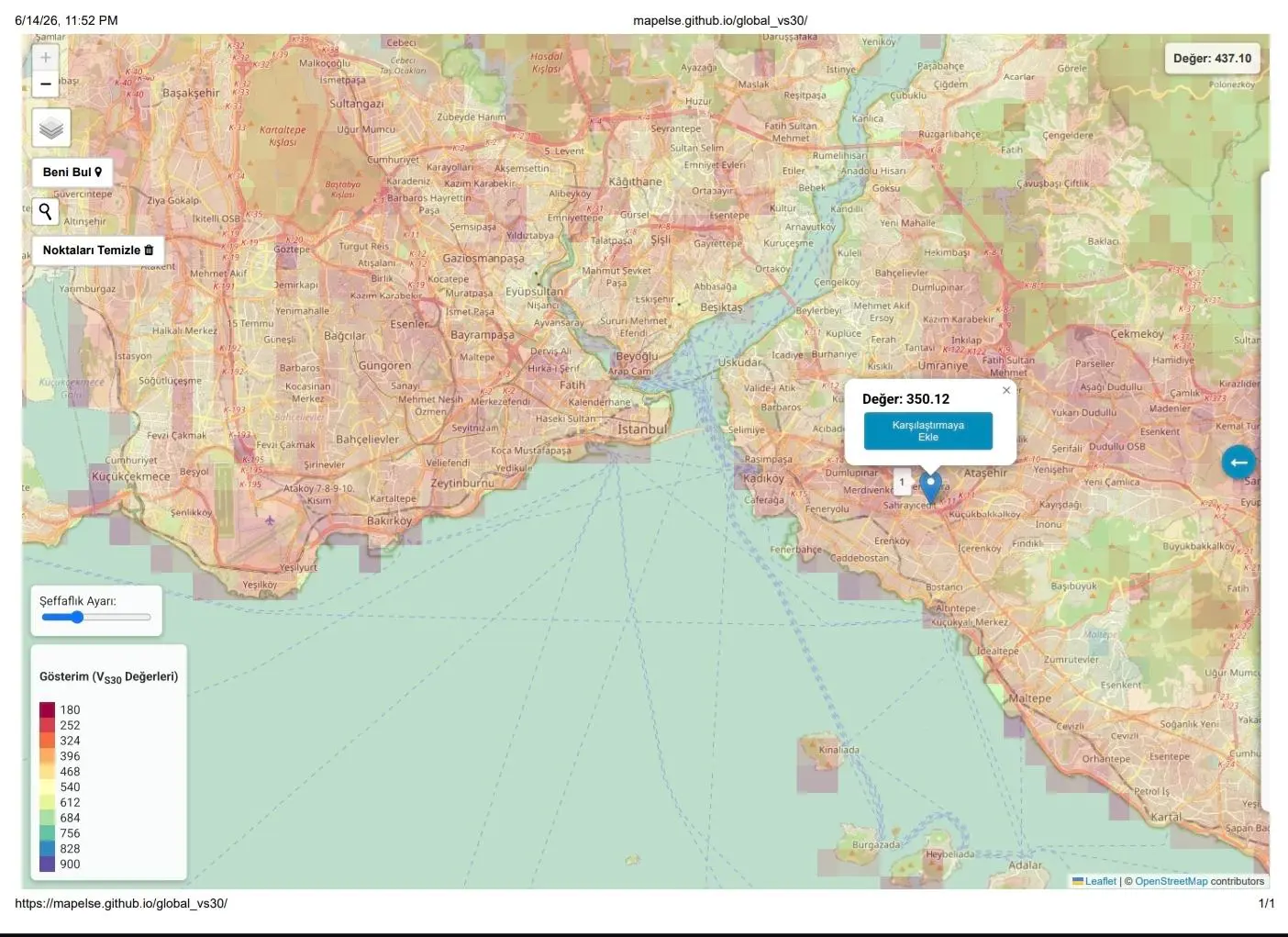Click Karşılaştırmaya Ekle button

point(928,431)
